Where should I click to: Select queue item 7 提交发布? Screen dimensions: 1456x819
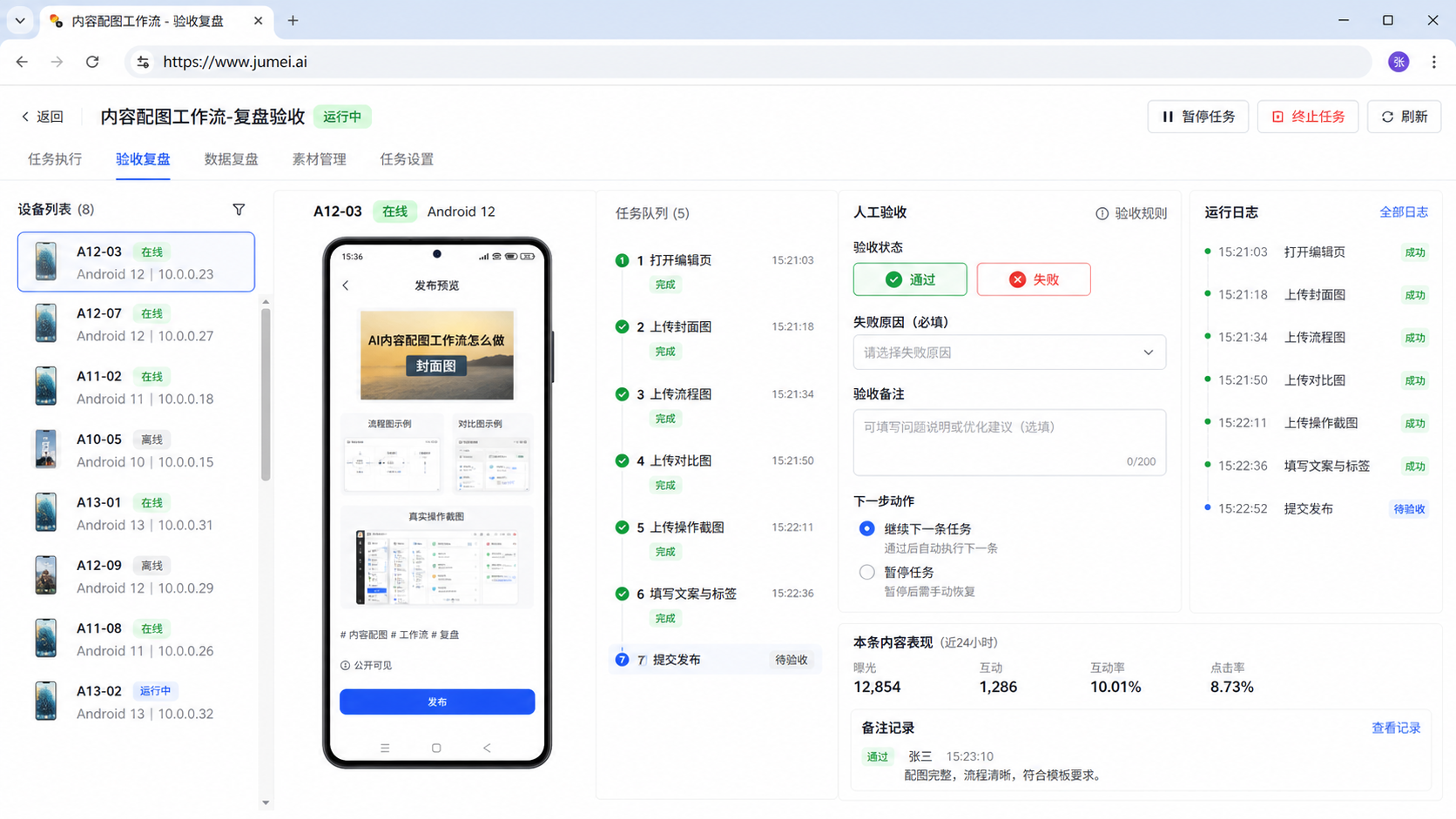[x=716, y=660]
